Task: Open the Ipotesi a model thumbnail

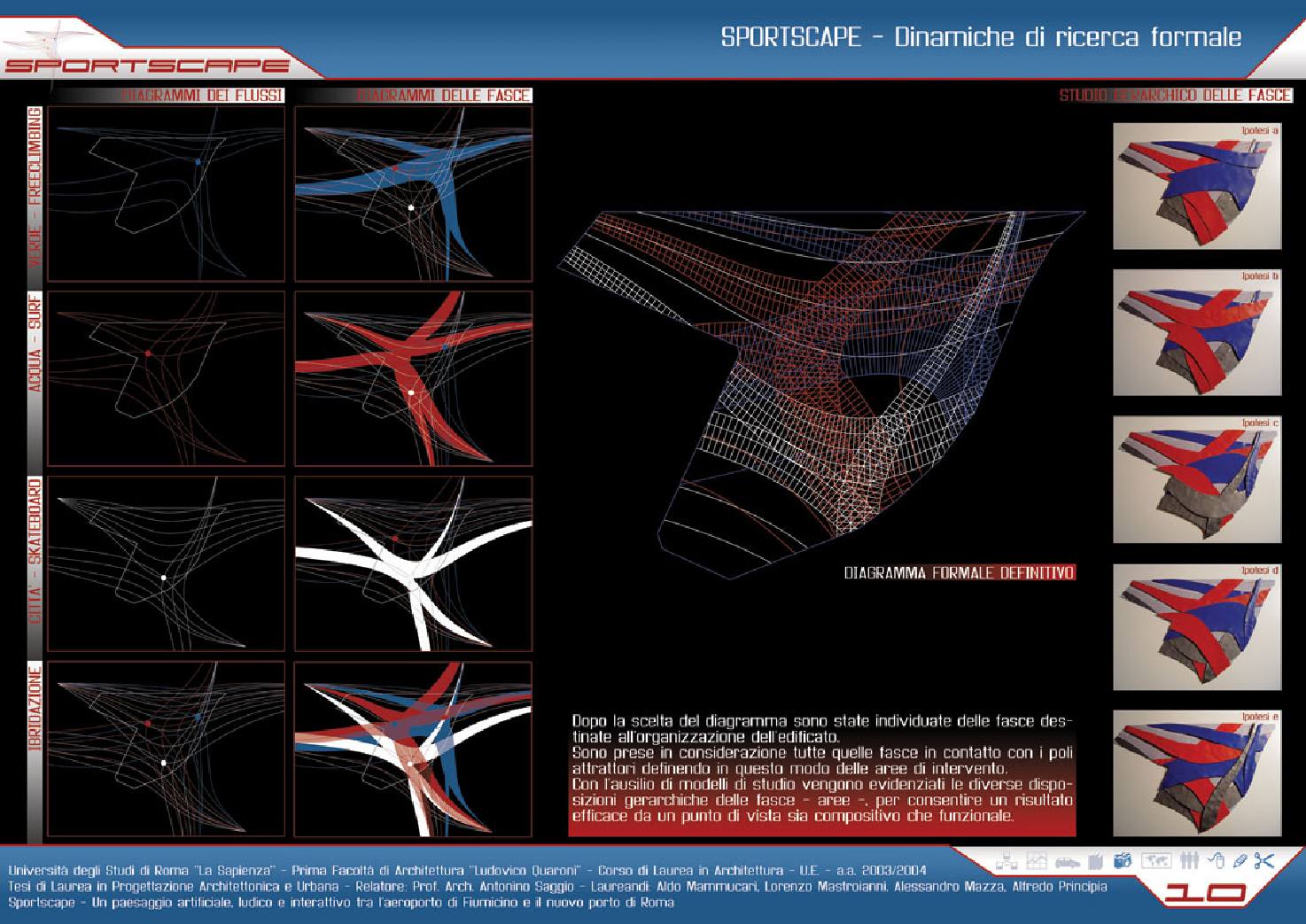Action: 1197,187
